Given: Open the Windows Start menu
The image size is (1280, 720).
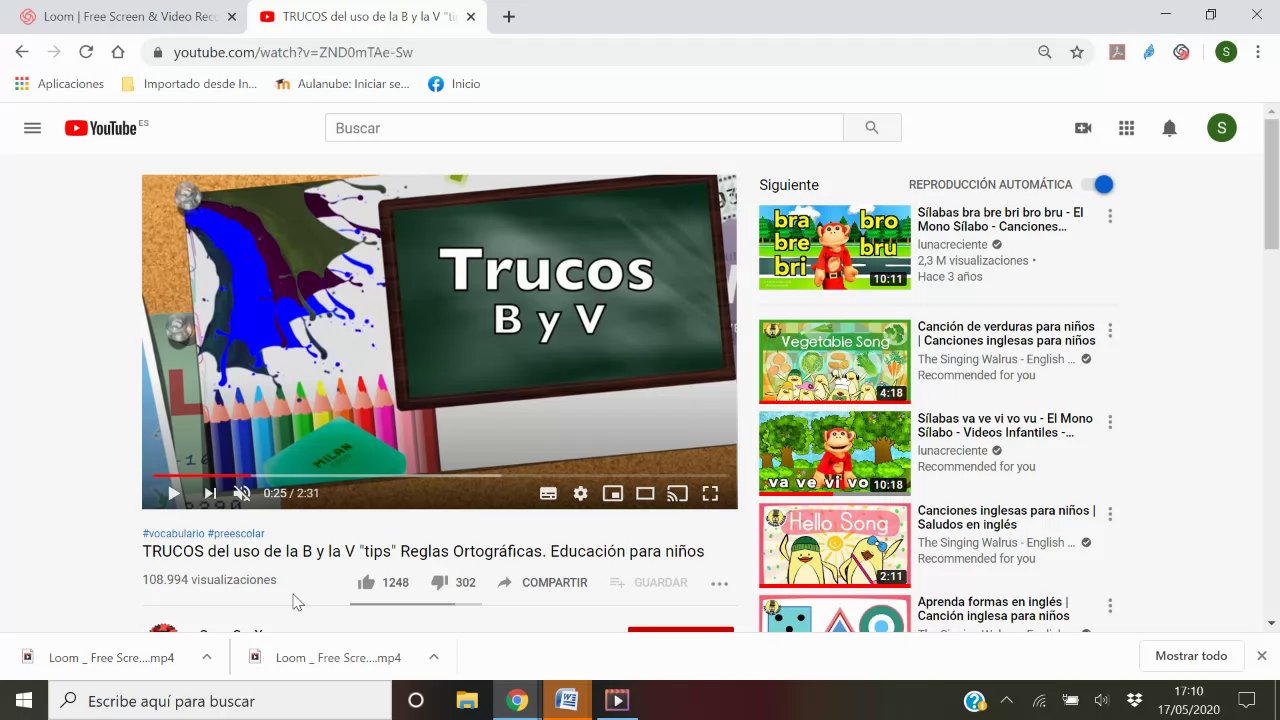Looking at the screenshot, I should tap(24, 701).
